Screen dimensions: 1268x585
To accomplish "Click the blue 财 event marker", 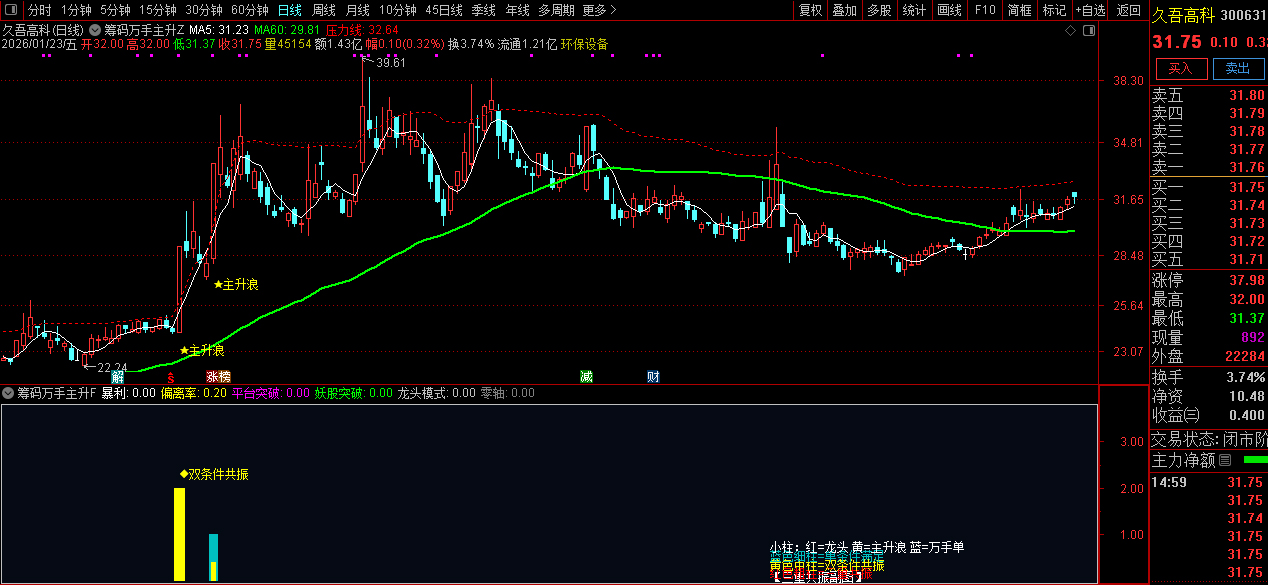I will 652,377.
